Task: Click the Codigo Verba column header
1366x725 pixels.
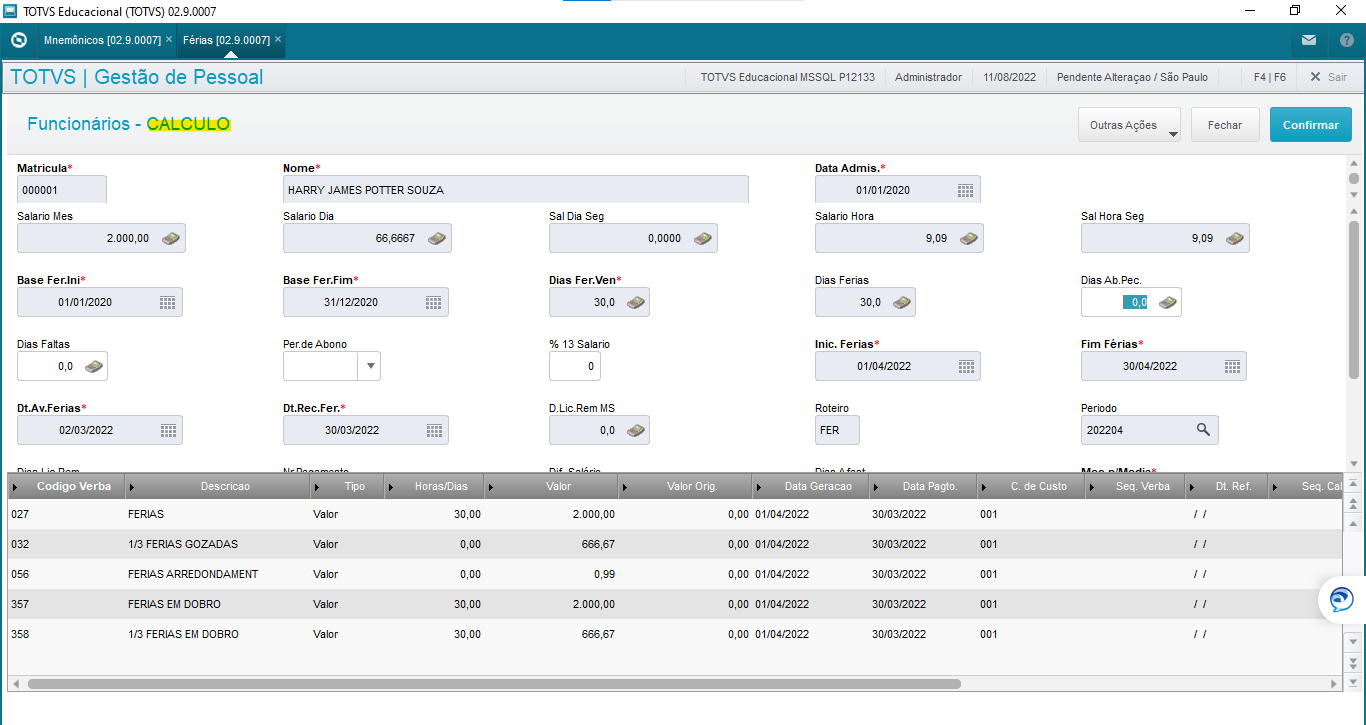Action: [x=67, y=486]
